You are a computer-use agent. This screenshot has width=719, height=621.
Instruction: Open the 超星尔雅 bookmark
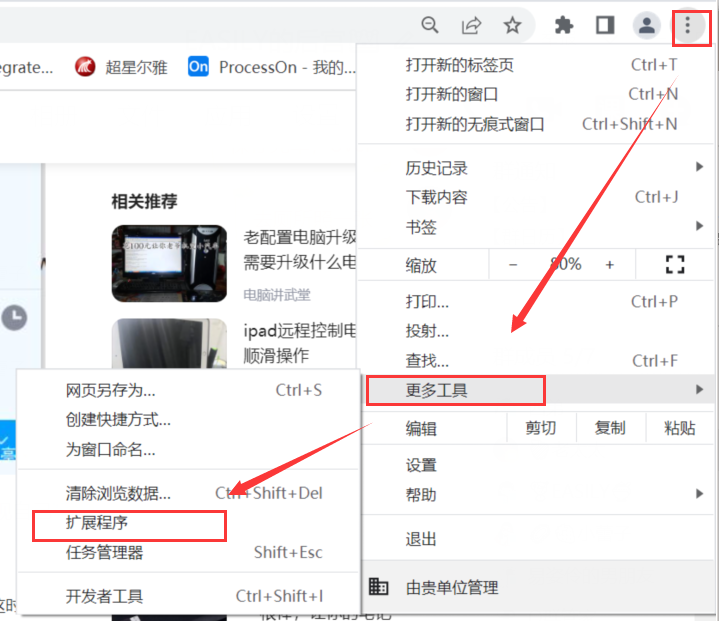(121, 67)
